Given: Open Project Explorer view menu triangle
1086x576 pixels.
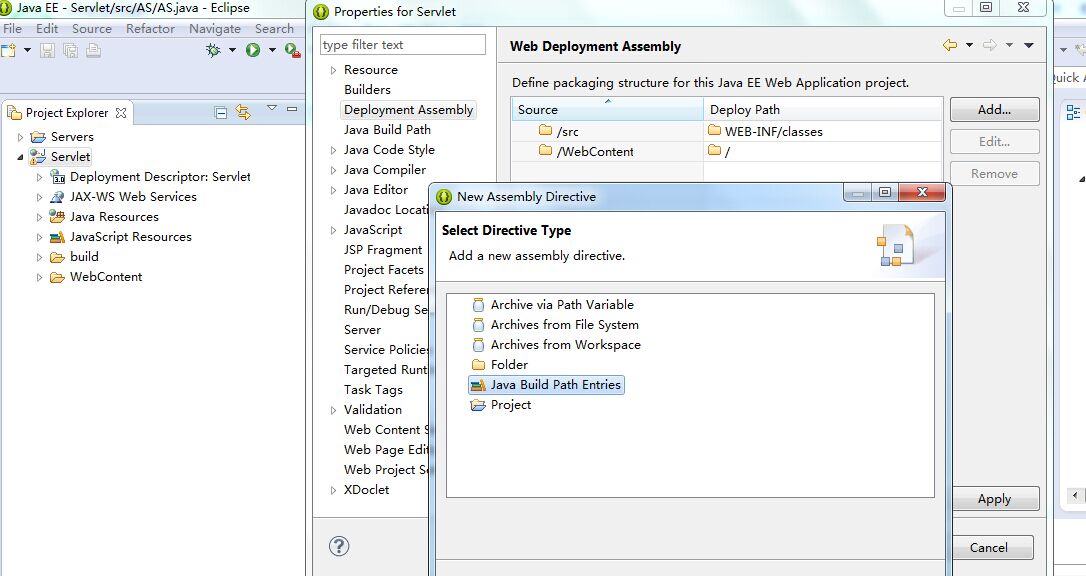Looking at the screenshot, I should 272,108.
